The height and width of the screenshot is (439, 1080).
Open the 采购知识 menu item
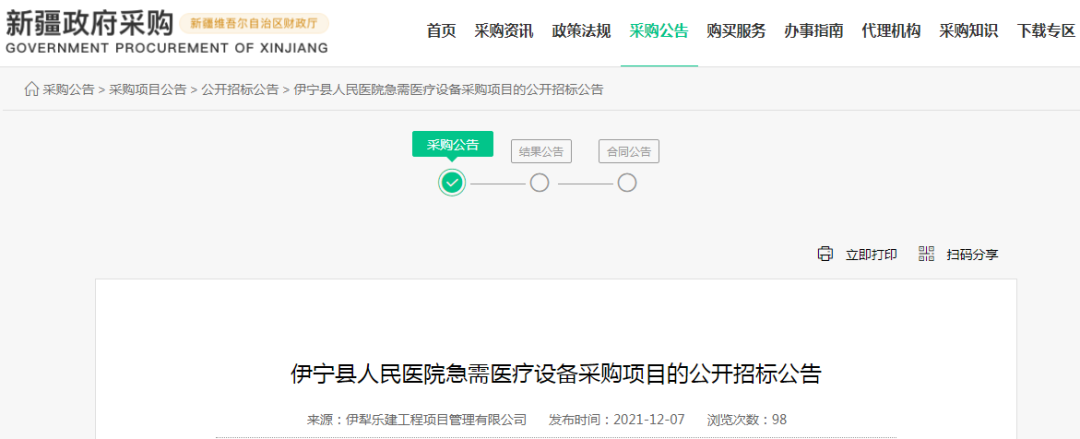click(968, 31)
